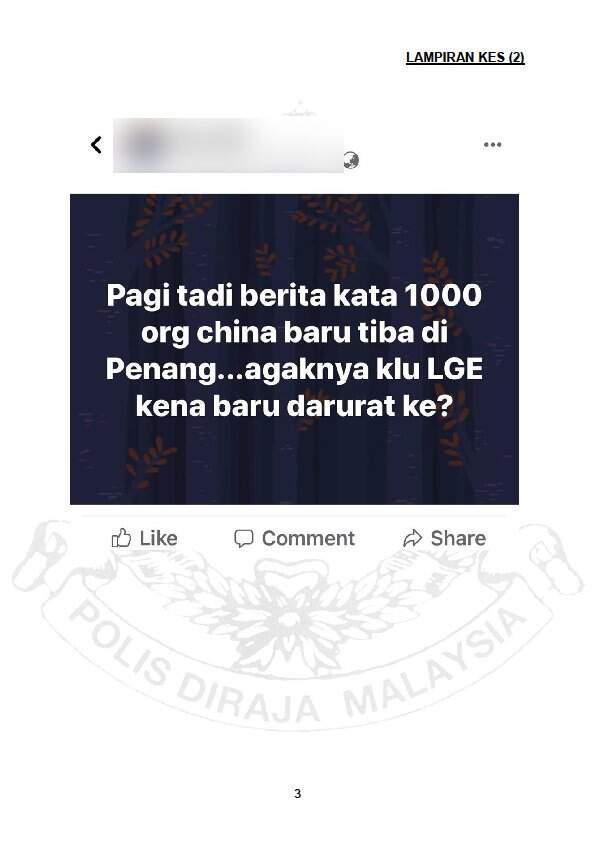Click the 'kena baru darurat ke?' line

pyautogui.click(x=294, y=406)
